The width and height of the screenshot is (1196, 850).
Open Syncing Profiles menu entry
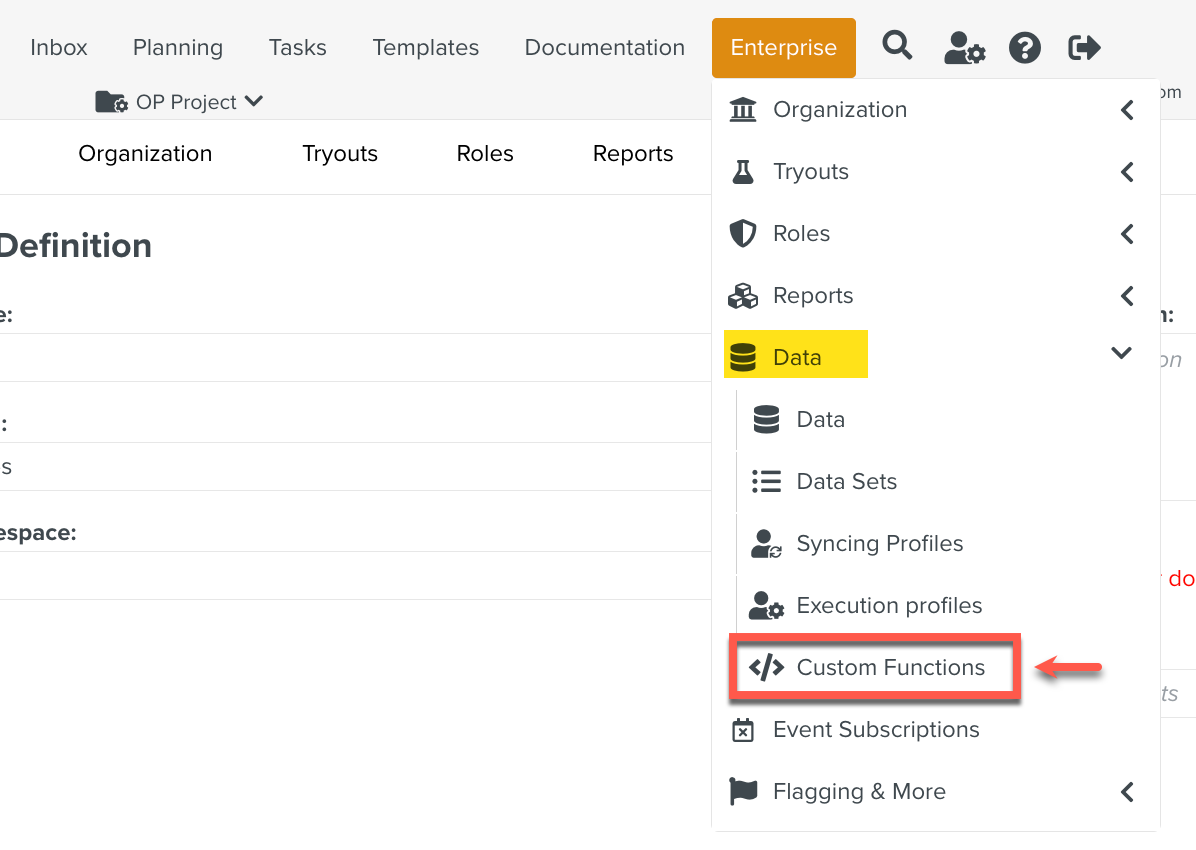tap(879, 544)
